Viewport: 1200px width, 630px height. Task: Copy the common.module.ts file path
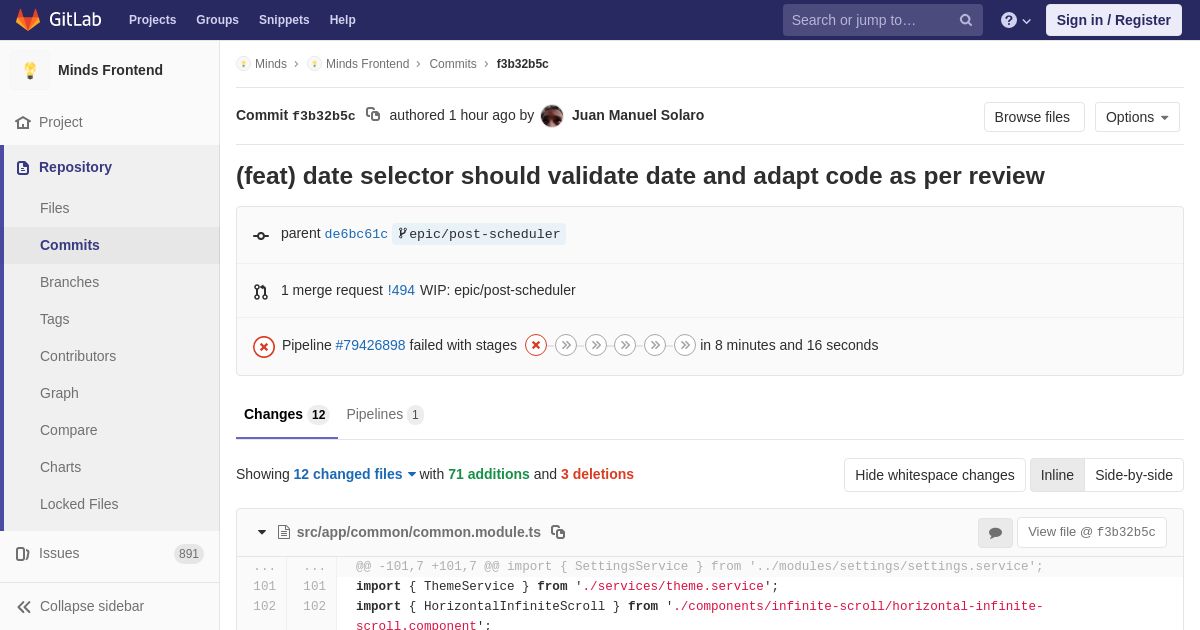click(x=558, y=532)
